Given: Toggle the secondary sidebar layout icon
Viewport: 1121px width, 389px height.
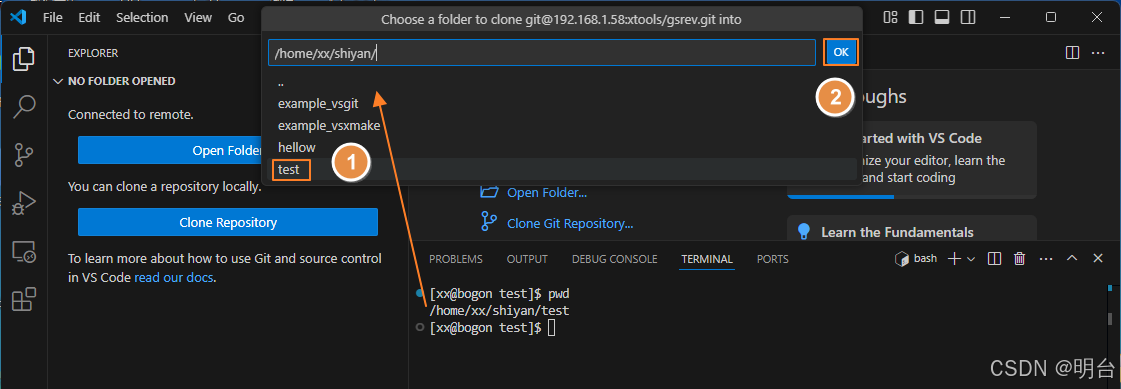Looking at the screenshot, I should coord(967,17).
